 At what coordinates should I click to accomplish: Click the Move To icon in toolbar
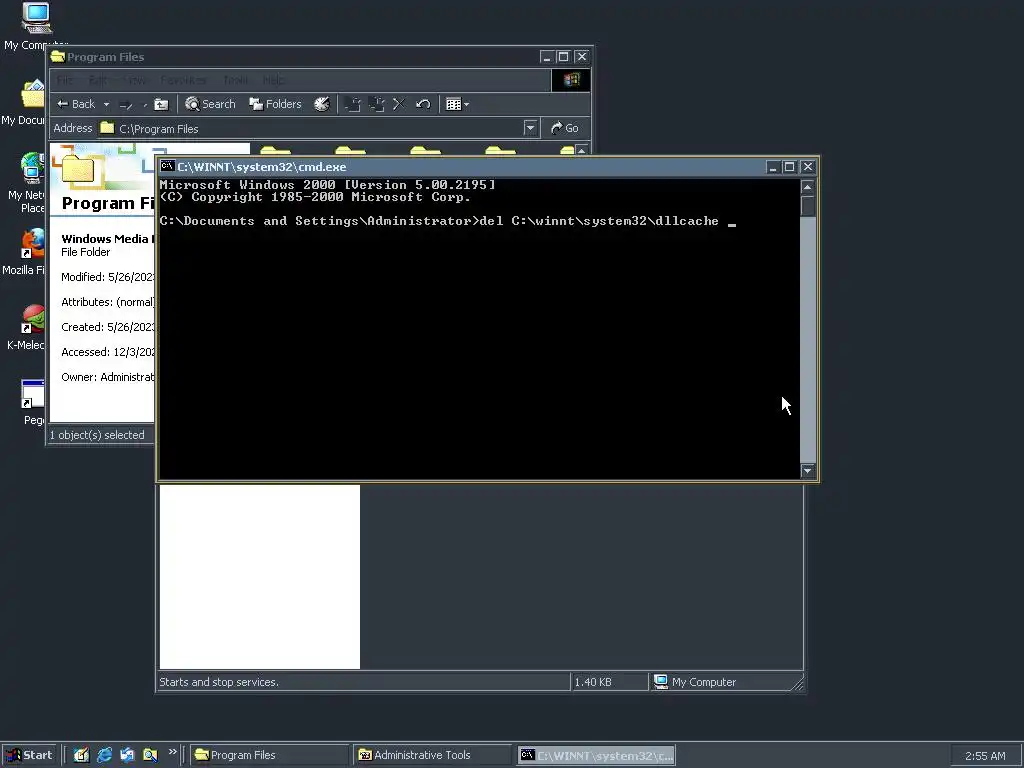click(x=353, y=104)
